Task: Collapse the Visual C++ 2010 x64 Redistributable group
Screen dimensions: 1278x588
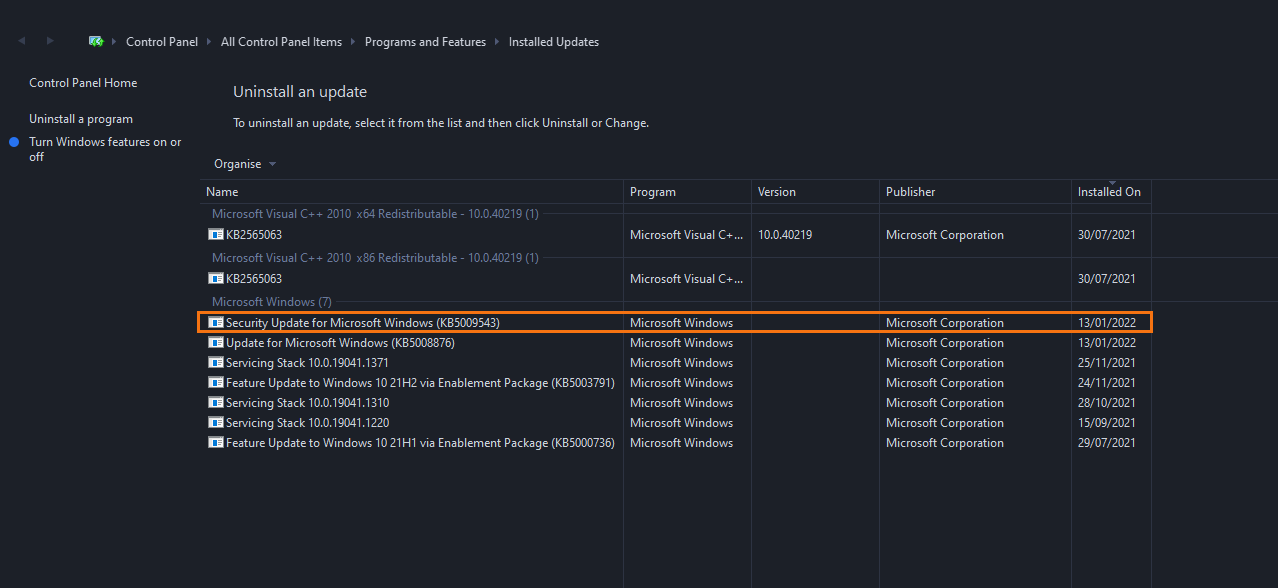Action: pos(375,213)
